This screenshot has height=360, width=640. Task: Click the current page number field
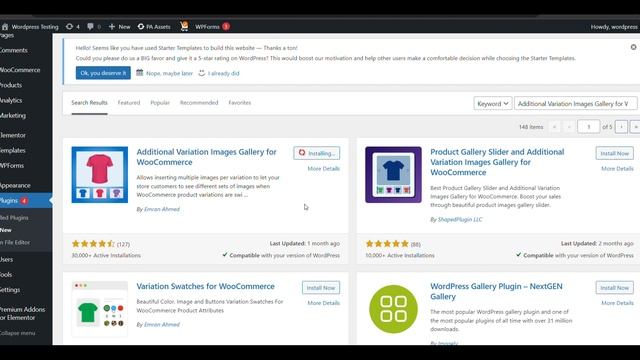pos(589,127)
